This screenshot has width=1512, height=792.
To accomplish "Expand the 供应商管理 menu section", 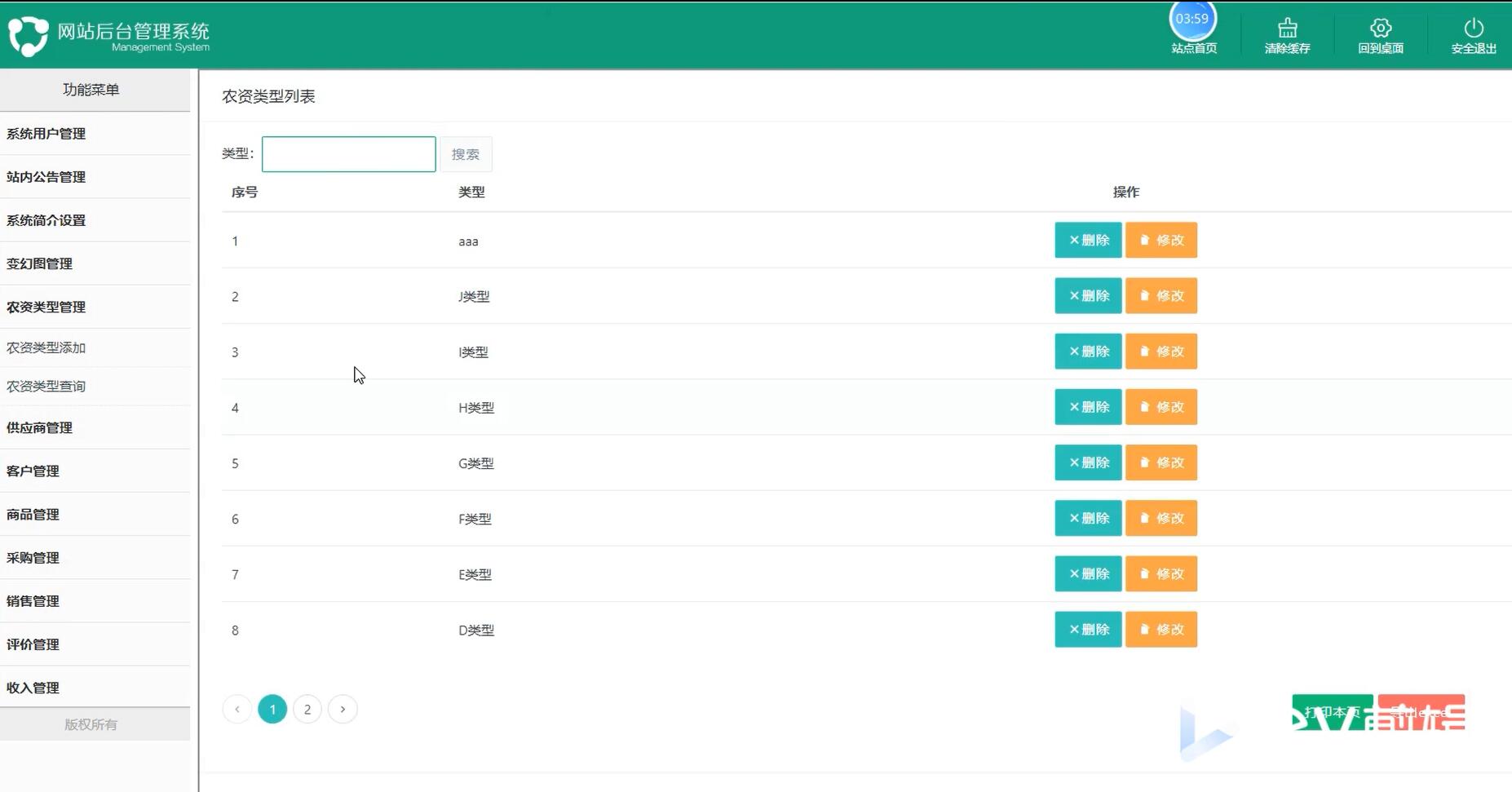I will (40, 428).
